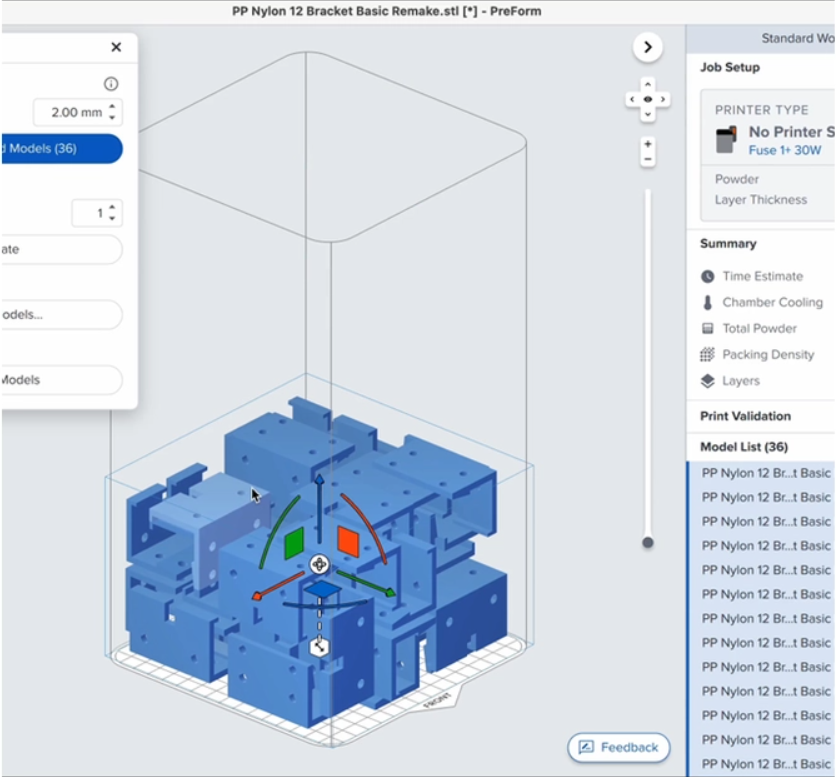Viewport: 836px width, 777px height.
Task: Click the green plane handle on the gizmo
Action: (294, 544)
